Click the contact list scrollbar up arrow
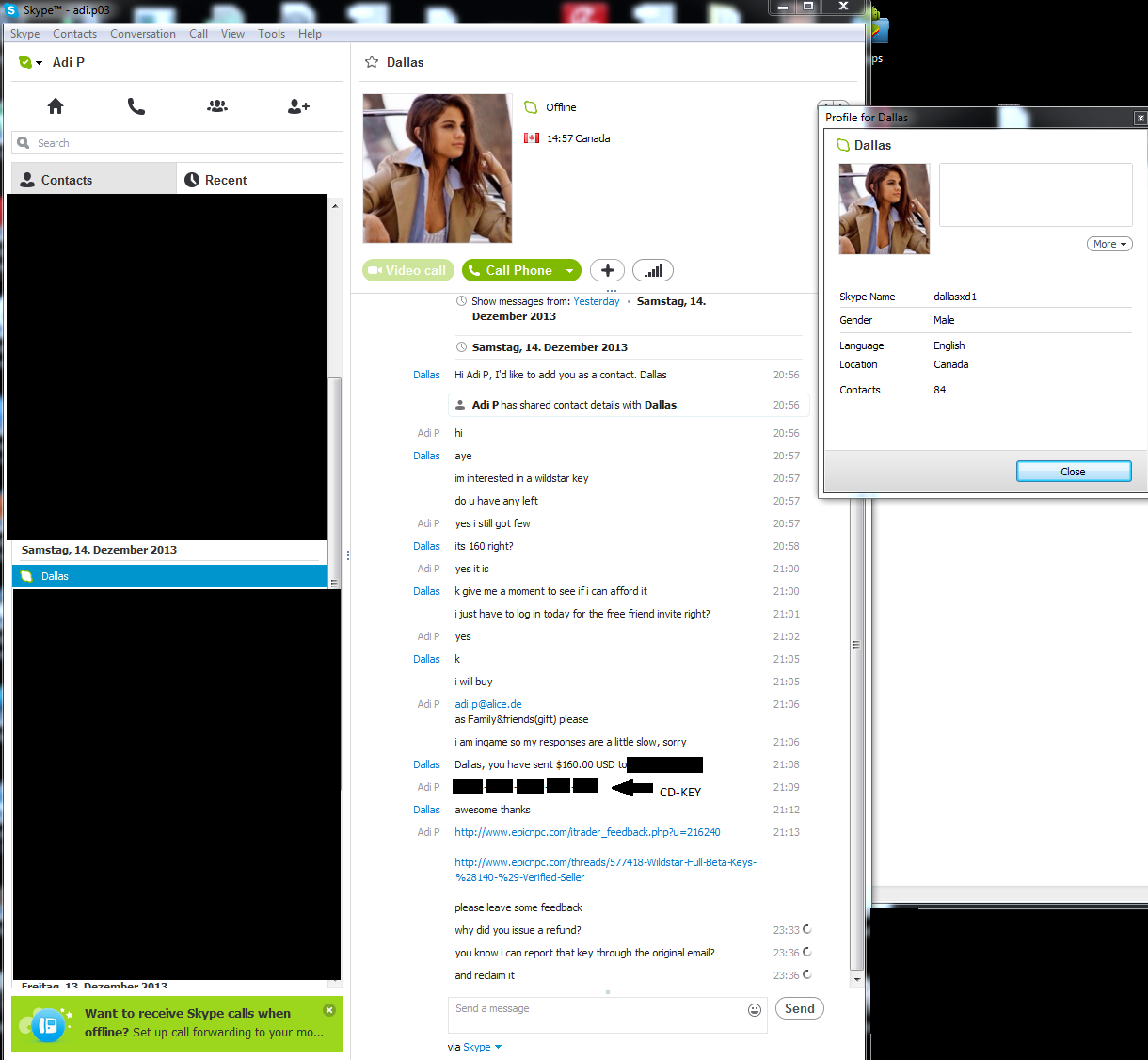This screenshot has height=1060, width=1148. pos(335,205)
